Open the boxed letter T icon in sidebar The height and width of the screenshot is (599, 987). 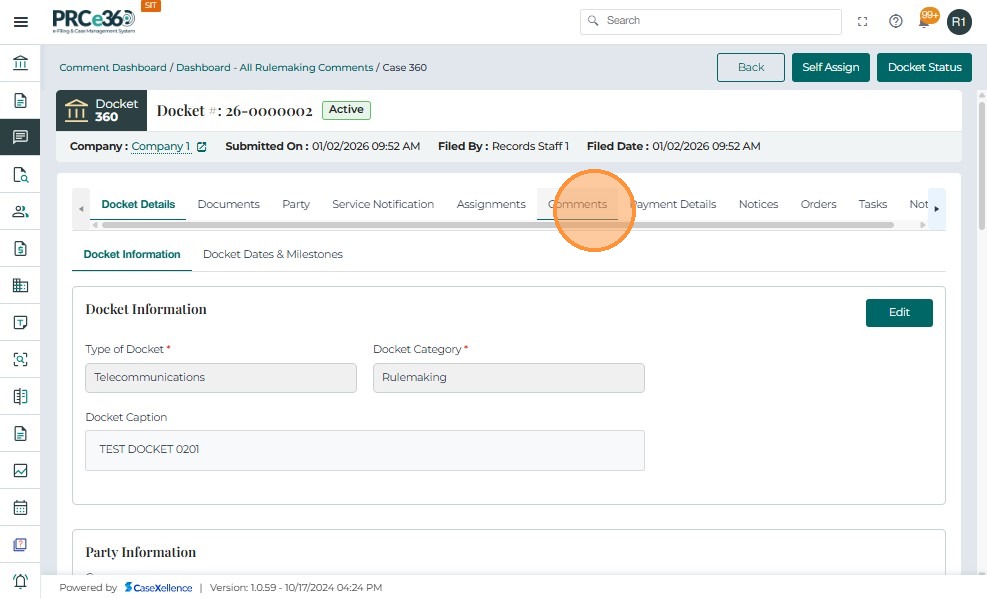coord(20,322)
